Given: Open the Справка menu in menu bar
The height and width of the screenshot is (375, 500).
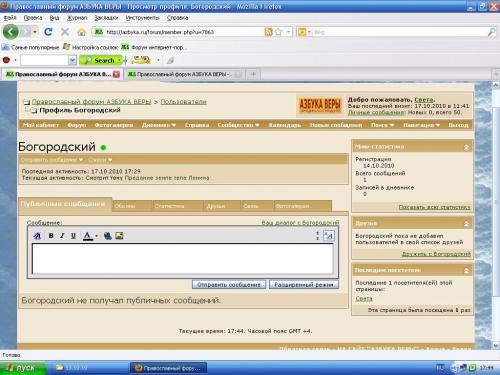Looking at the screenshot, I should coord(177,18).
